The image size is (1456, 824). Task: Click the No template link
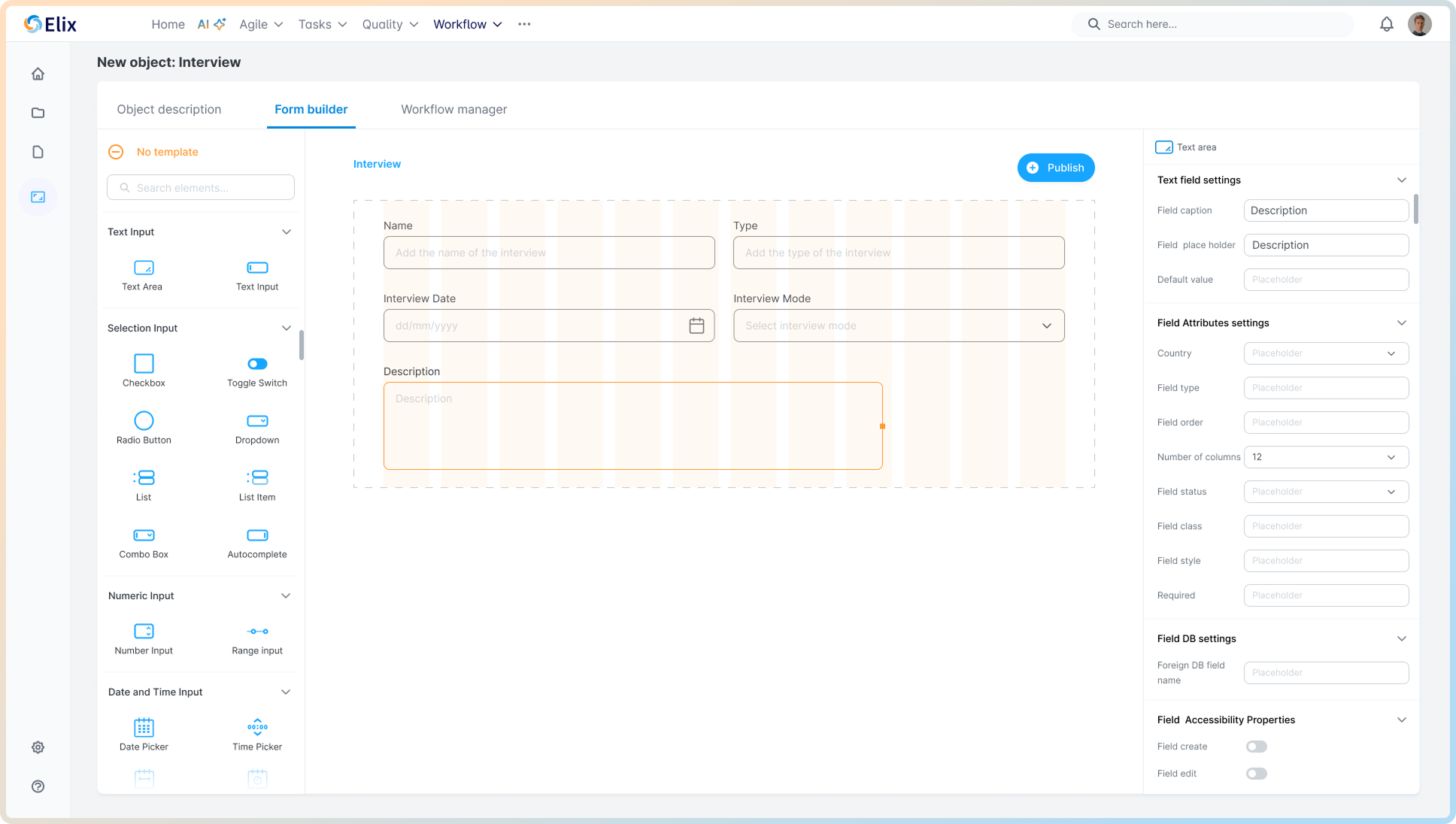click(166, 152)
